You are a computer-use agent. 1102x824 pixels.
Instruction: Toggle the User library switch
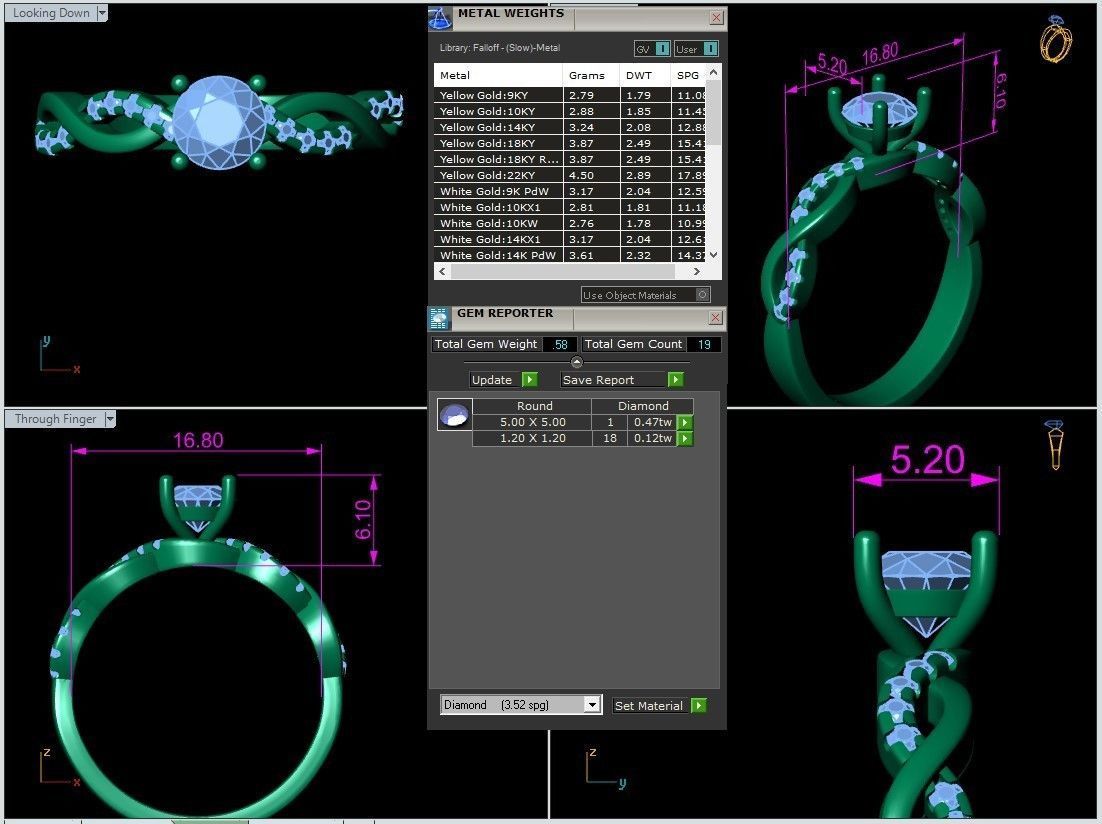click(x=711, y=49)
